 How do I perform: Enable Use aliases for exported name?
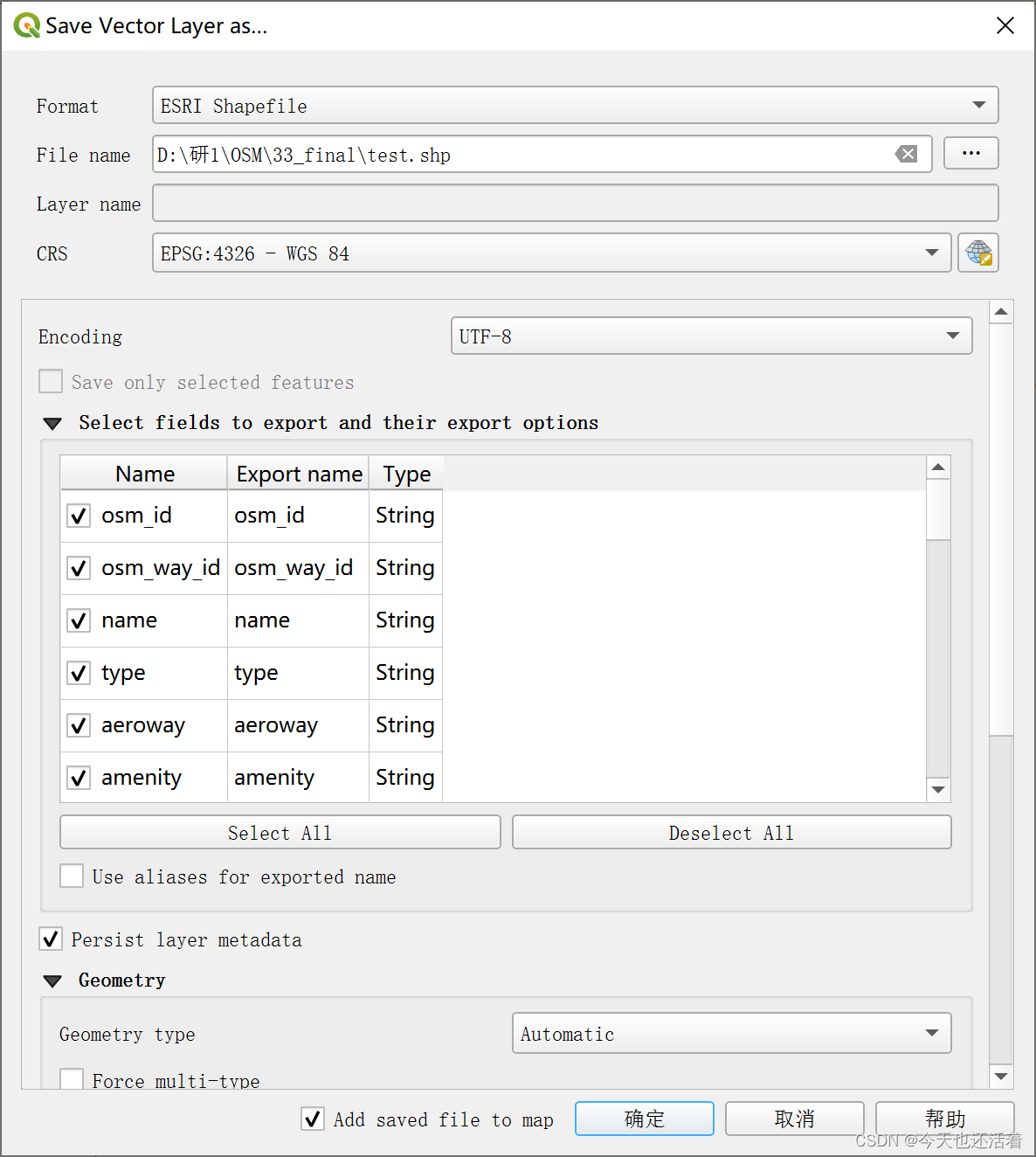point(71,876)
